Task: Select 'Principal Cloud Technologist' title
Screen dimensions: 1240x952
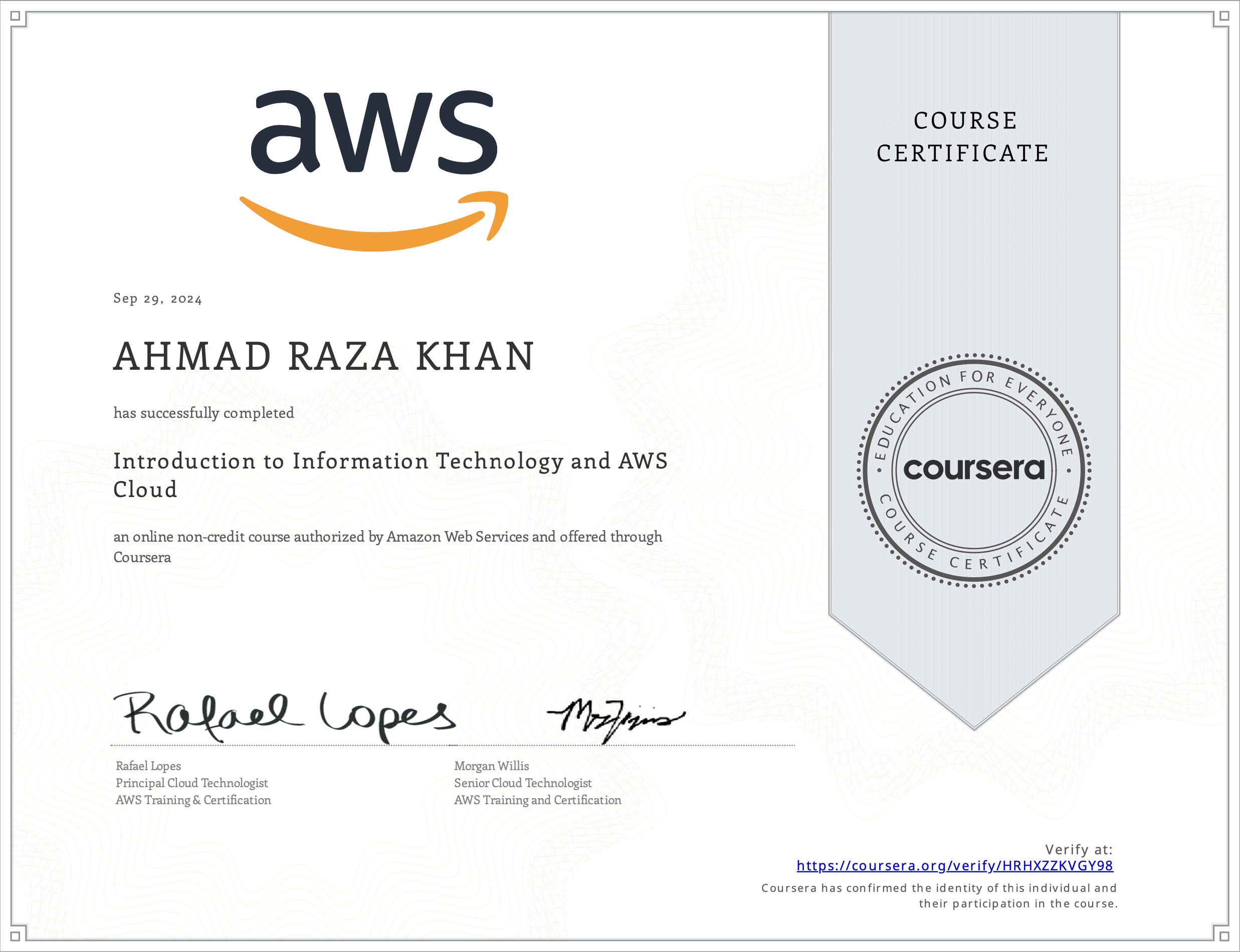Action: click(x=191, y=783)
